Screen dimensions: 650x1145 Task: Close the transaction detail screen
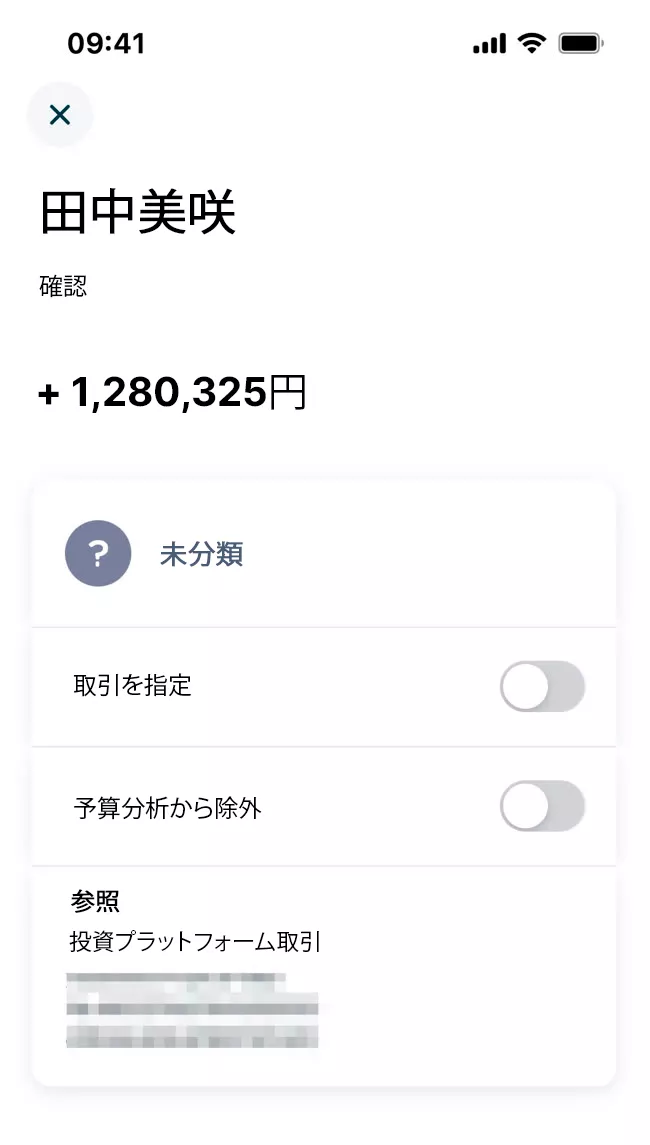(x=60, y=115)
